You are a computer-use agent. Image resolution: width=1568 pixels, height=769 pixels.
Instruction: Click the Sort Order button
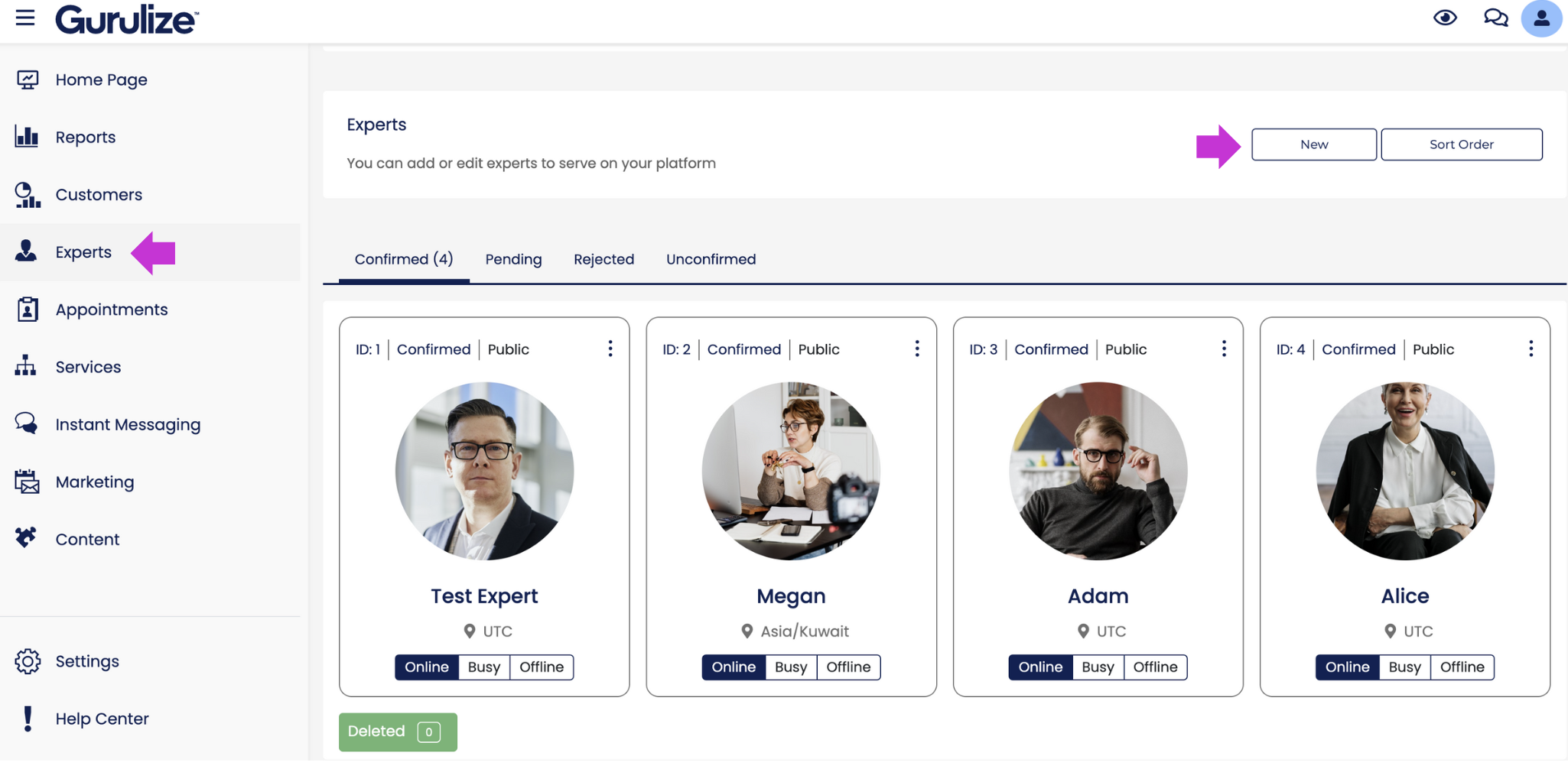pyautogui.click(x=1461, y=144)
